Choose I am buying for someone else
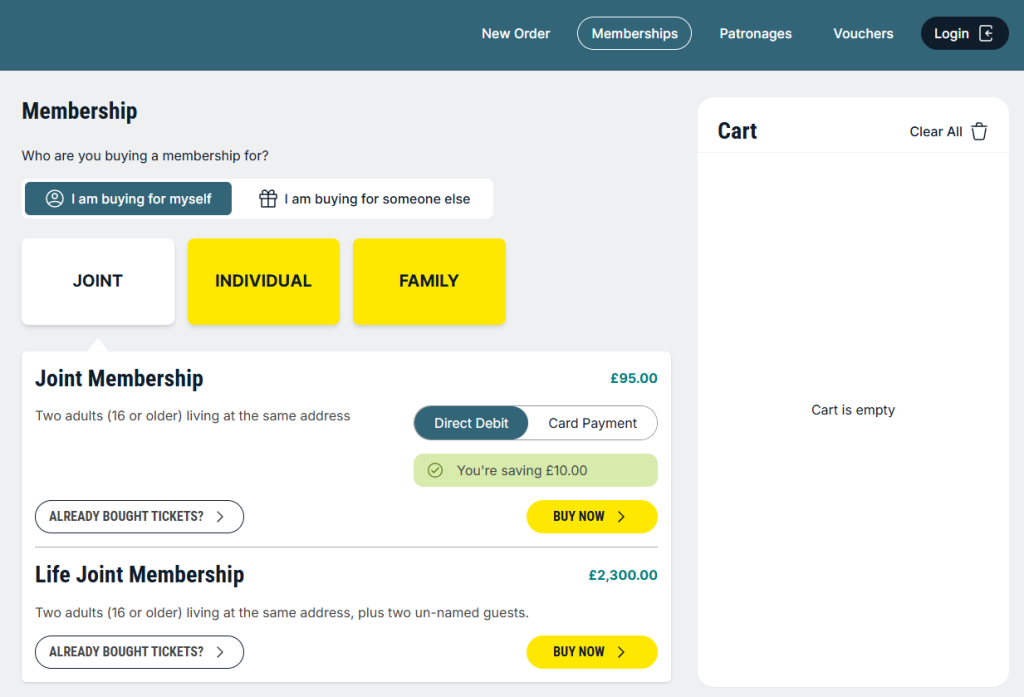This screenshot has height=697, width=1024. click(x=364, y=199)
